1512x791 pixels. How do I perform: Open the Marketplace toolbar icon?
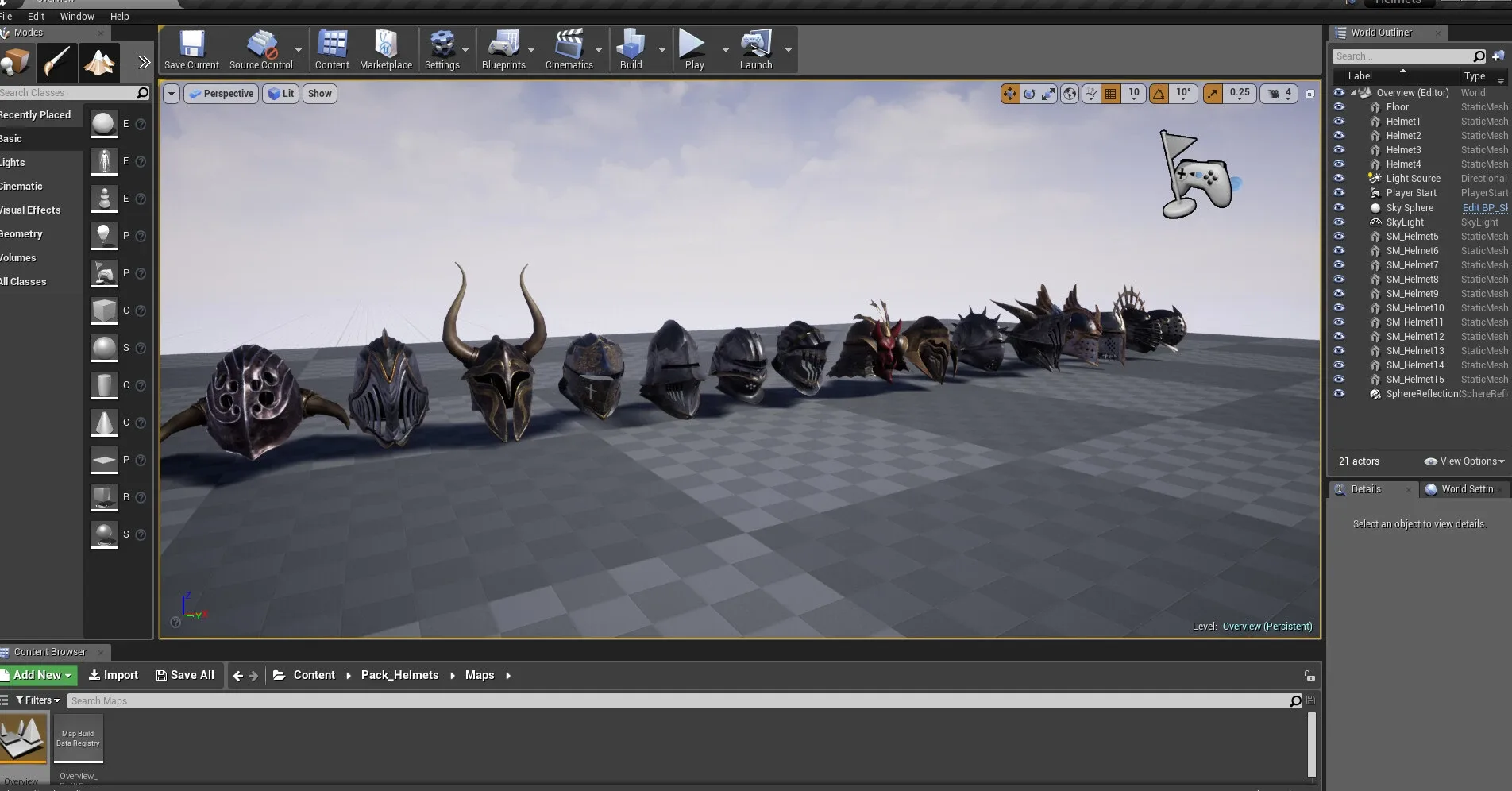[386, 50]
